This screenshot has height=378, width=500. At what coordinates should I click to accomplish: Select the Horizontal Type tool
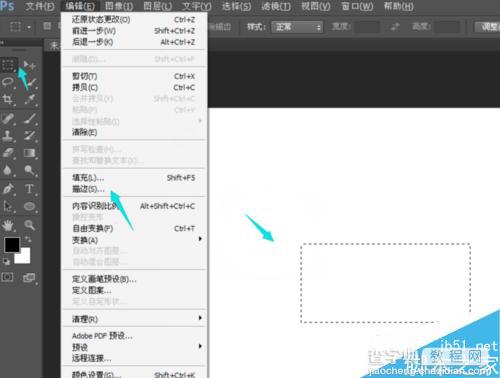(x=30, y=189)
